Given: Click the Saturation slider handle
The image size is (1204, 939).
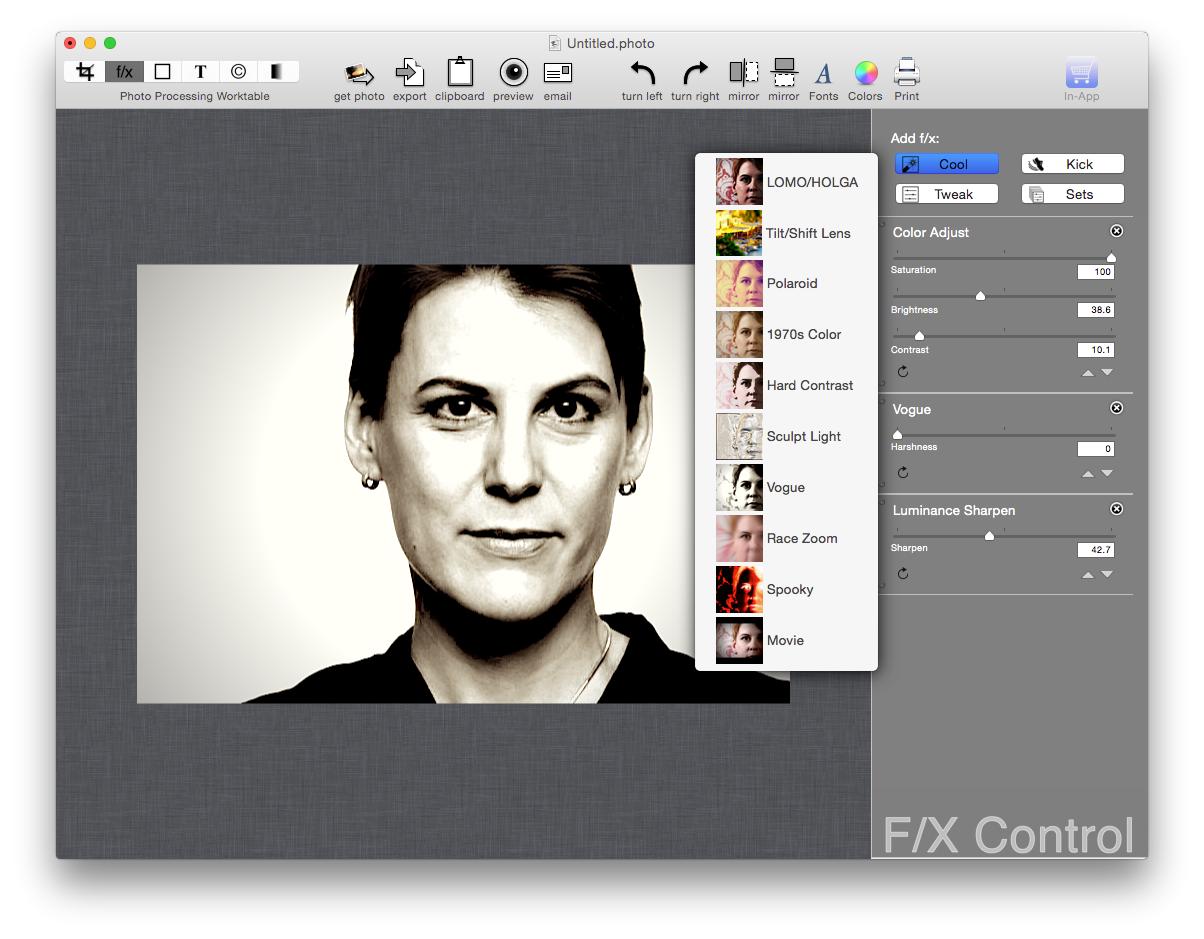Looking at the screenshot, I should coord(1111,258).
